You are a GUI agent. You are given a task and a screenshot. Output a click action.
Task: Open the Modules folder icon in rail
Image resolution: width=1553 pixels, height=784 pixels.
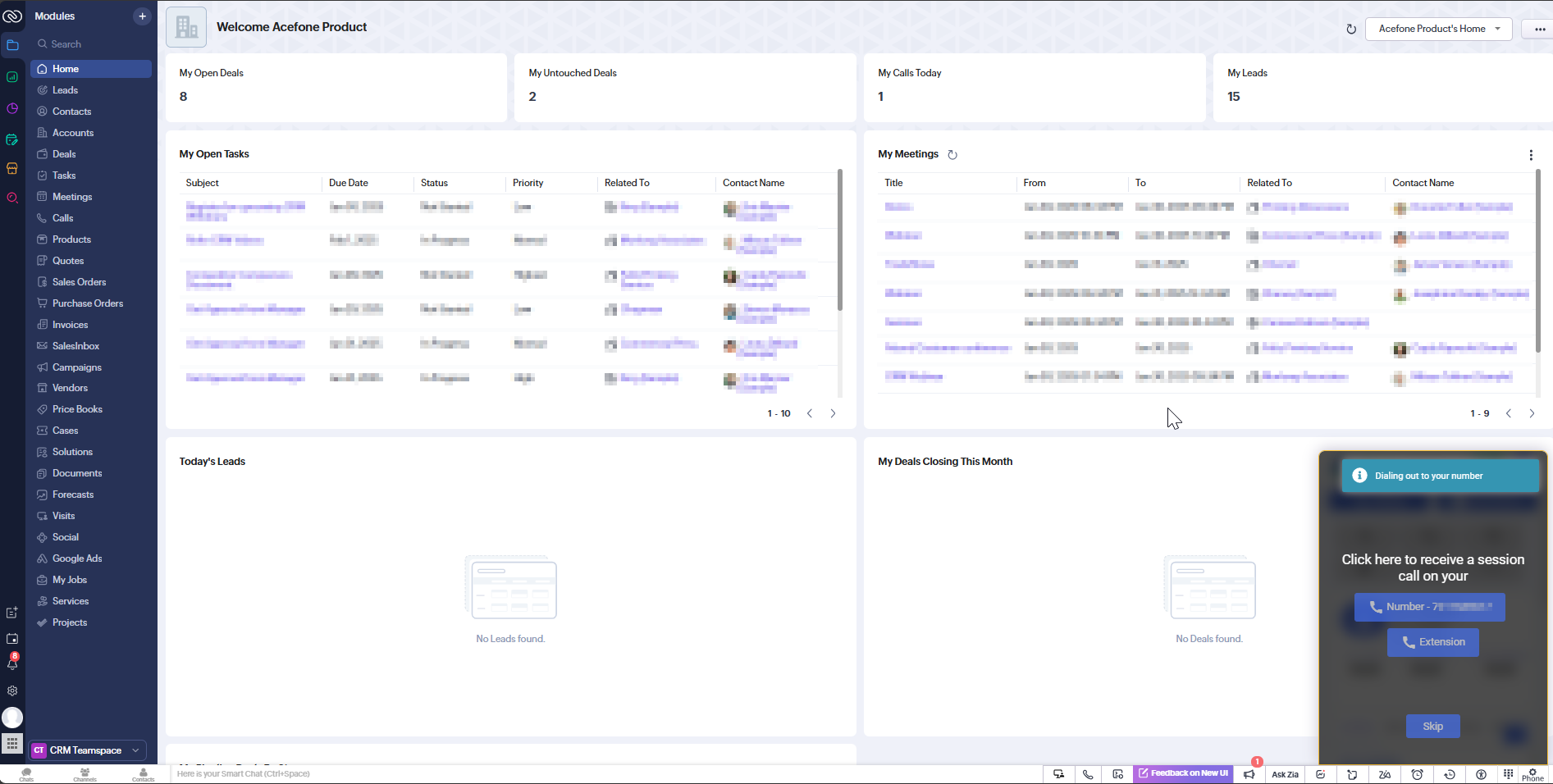[12, 45]
